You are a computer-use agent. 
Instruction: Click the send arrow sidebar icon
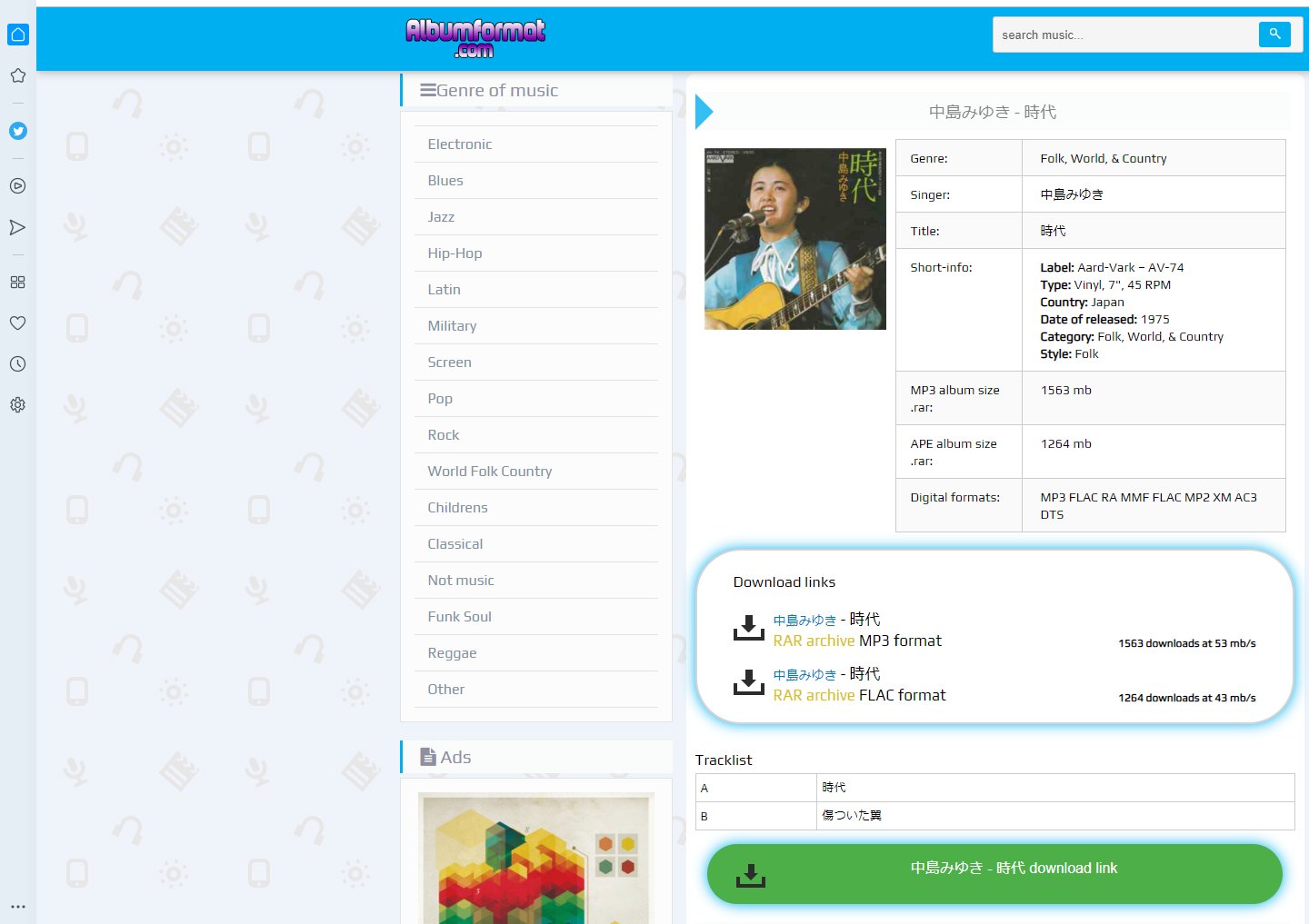17,227
